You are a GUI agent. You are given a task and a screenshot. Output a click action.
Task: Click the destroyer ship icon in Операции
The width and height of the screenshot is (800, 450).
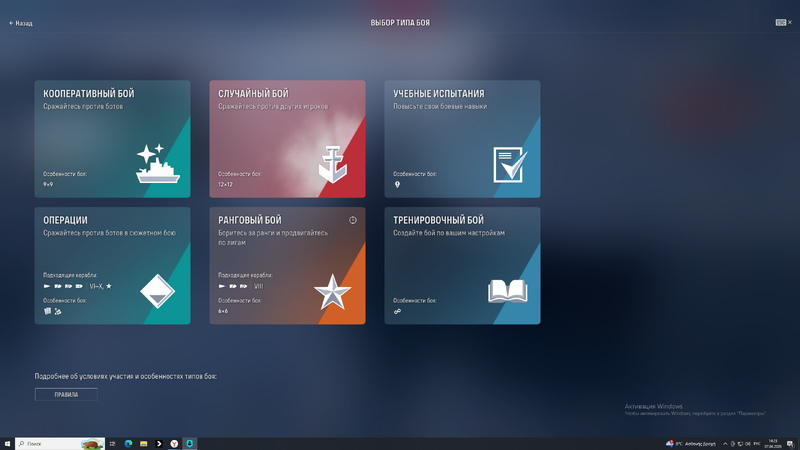47,286
